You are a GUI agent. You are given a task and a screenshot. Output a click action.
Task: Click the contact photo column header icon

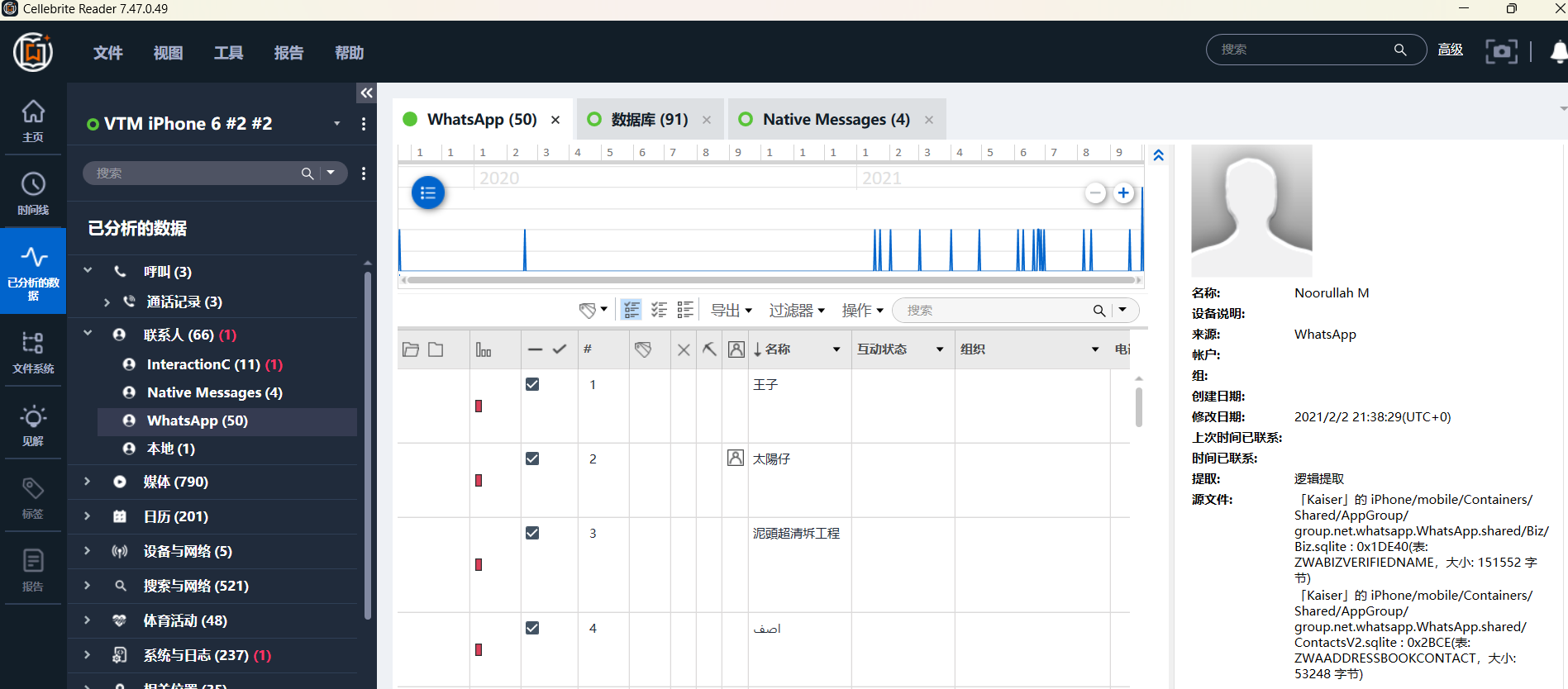(736, 349)
